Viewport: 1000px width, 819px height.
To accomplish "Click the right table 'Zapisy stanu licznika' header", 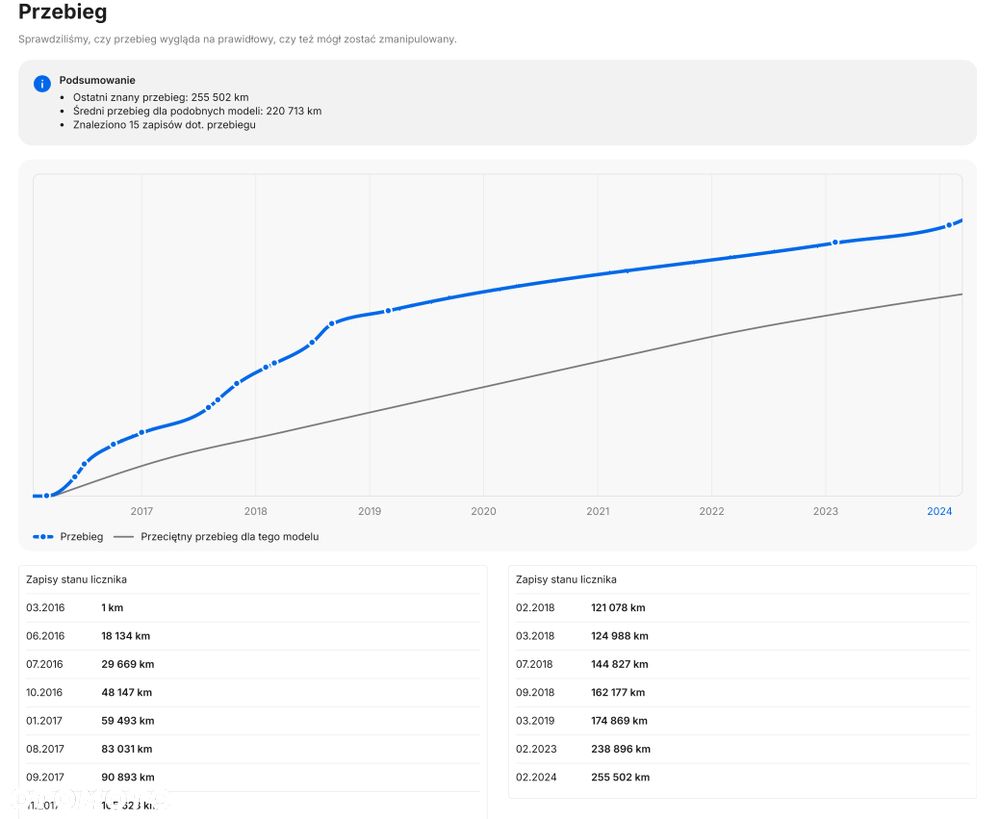I will [566, 580].
